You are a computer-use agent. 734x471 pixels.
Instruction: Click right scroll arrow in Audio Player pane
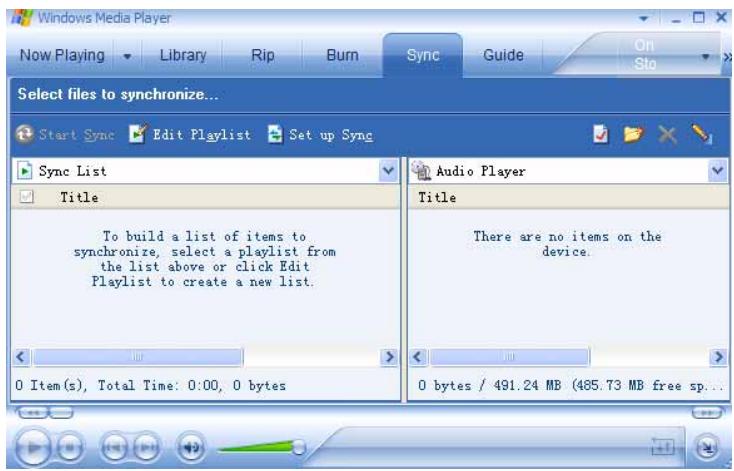718,357
